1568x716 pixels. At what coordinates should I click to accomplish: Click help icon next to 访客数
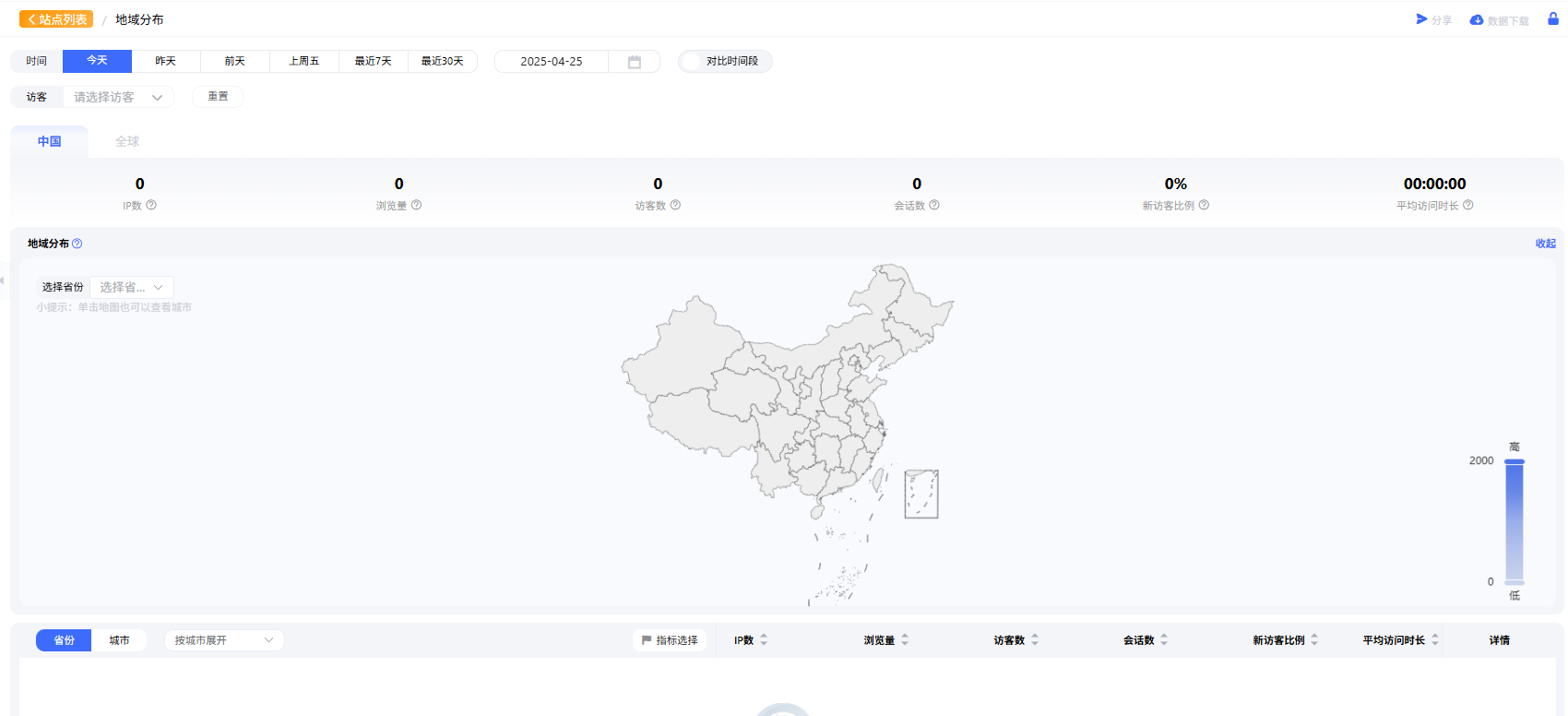point(675,205)
